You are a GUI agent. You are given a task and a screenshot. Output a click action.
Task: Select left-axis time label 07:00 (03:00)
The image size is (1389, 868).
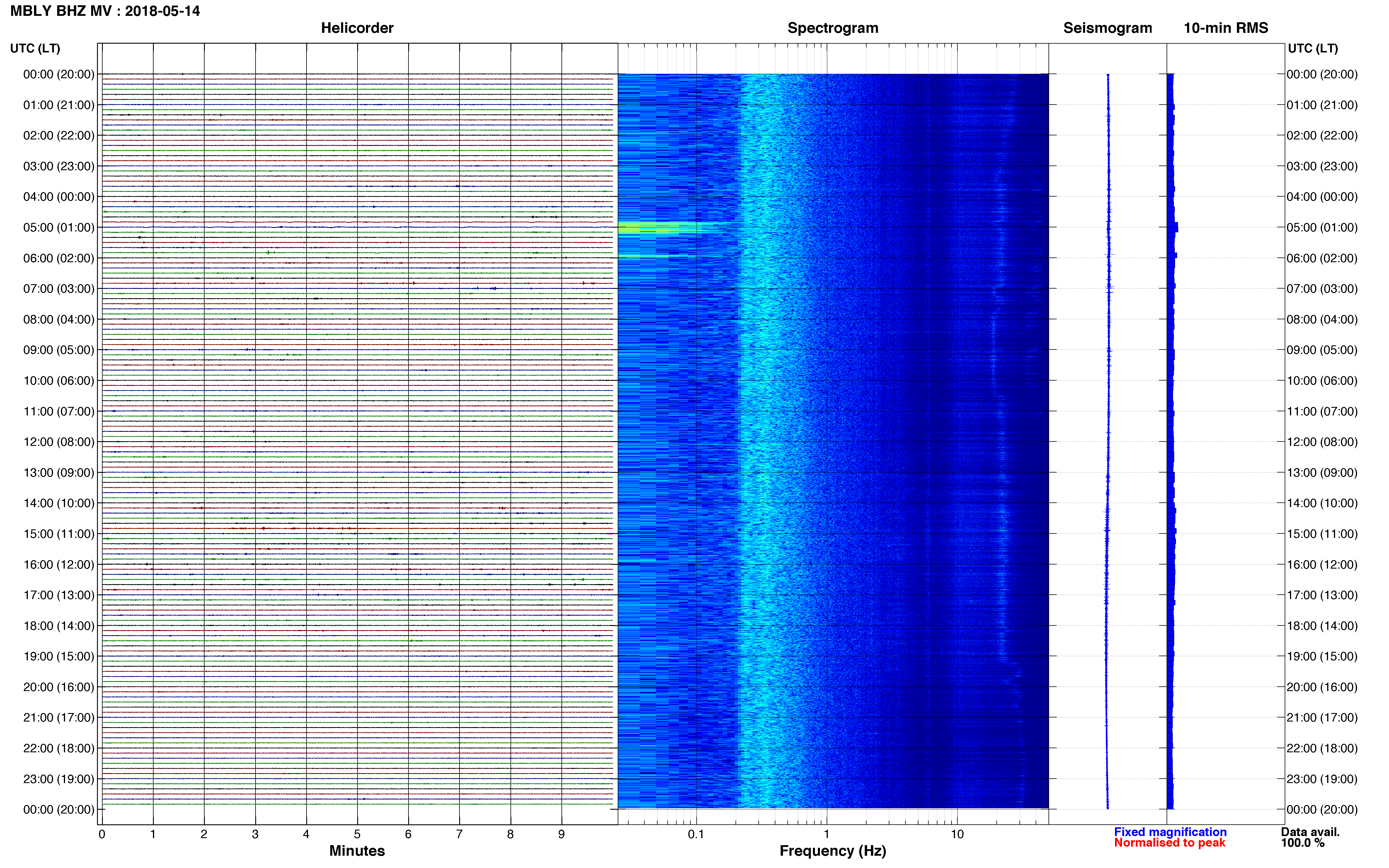pos(59,289)
